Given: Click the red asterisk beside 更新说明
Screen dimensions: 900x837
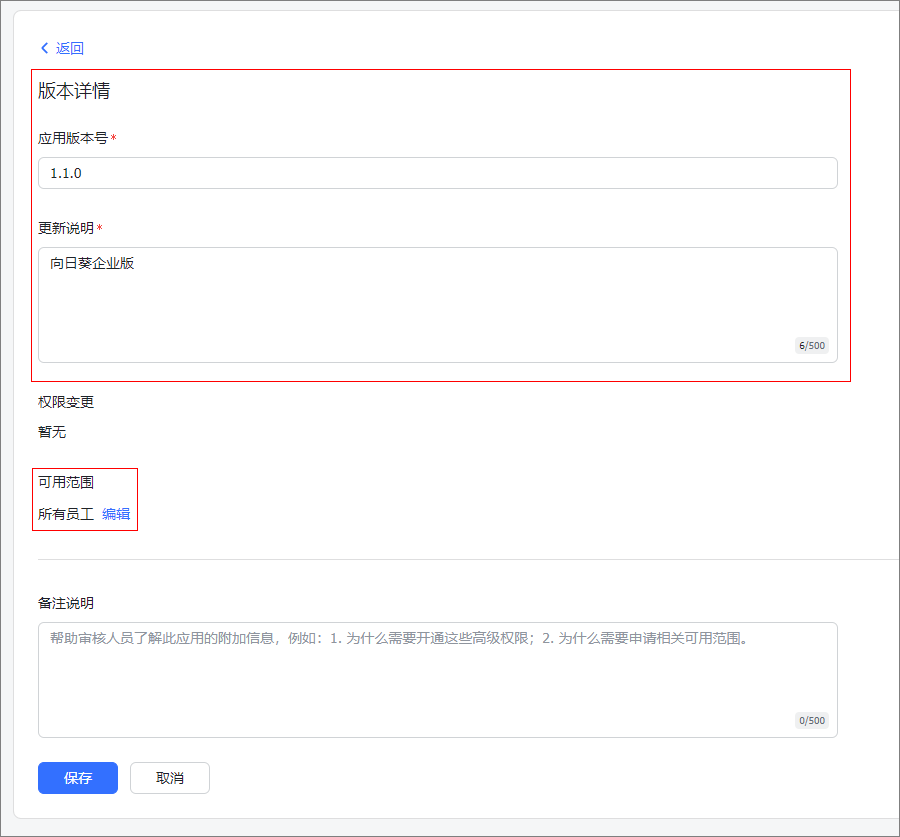Looking at the screenshot, I should pyautogui.click(x=100, y=229).
